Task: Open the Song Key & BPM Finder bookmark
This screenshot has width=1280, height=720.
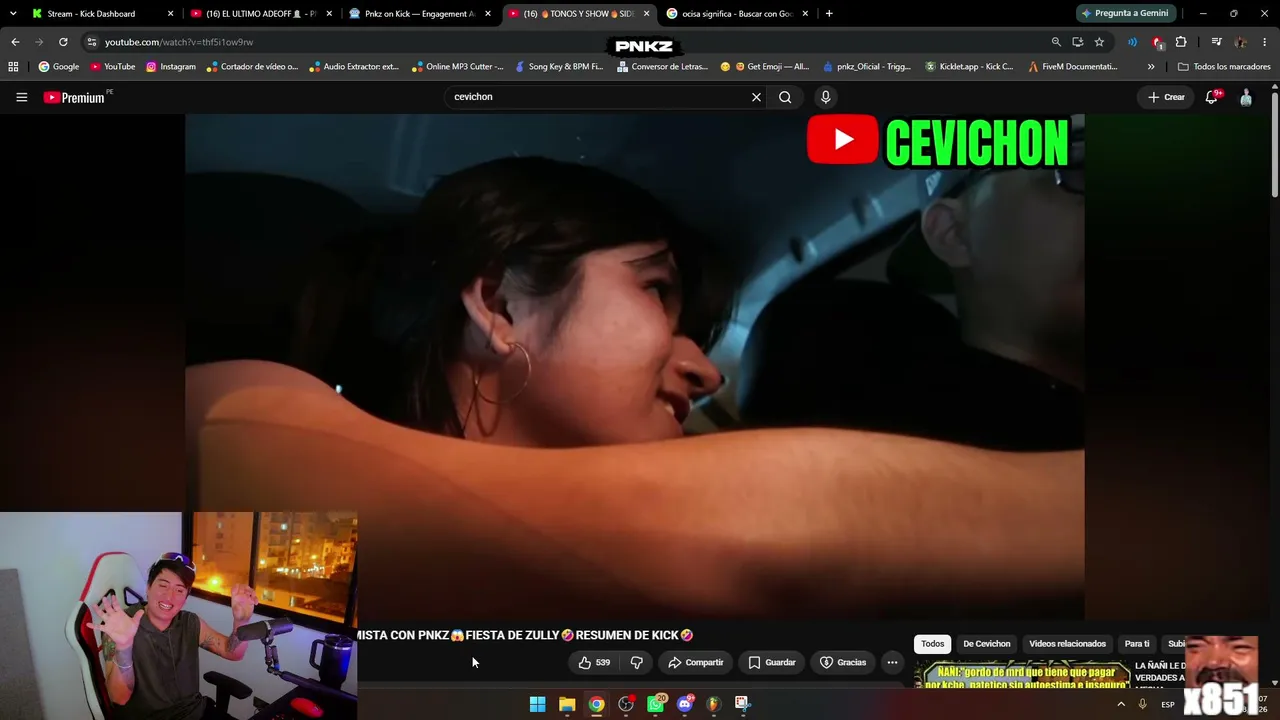Action: tap(559, 67)
